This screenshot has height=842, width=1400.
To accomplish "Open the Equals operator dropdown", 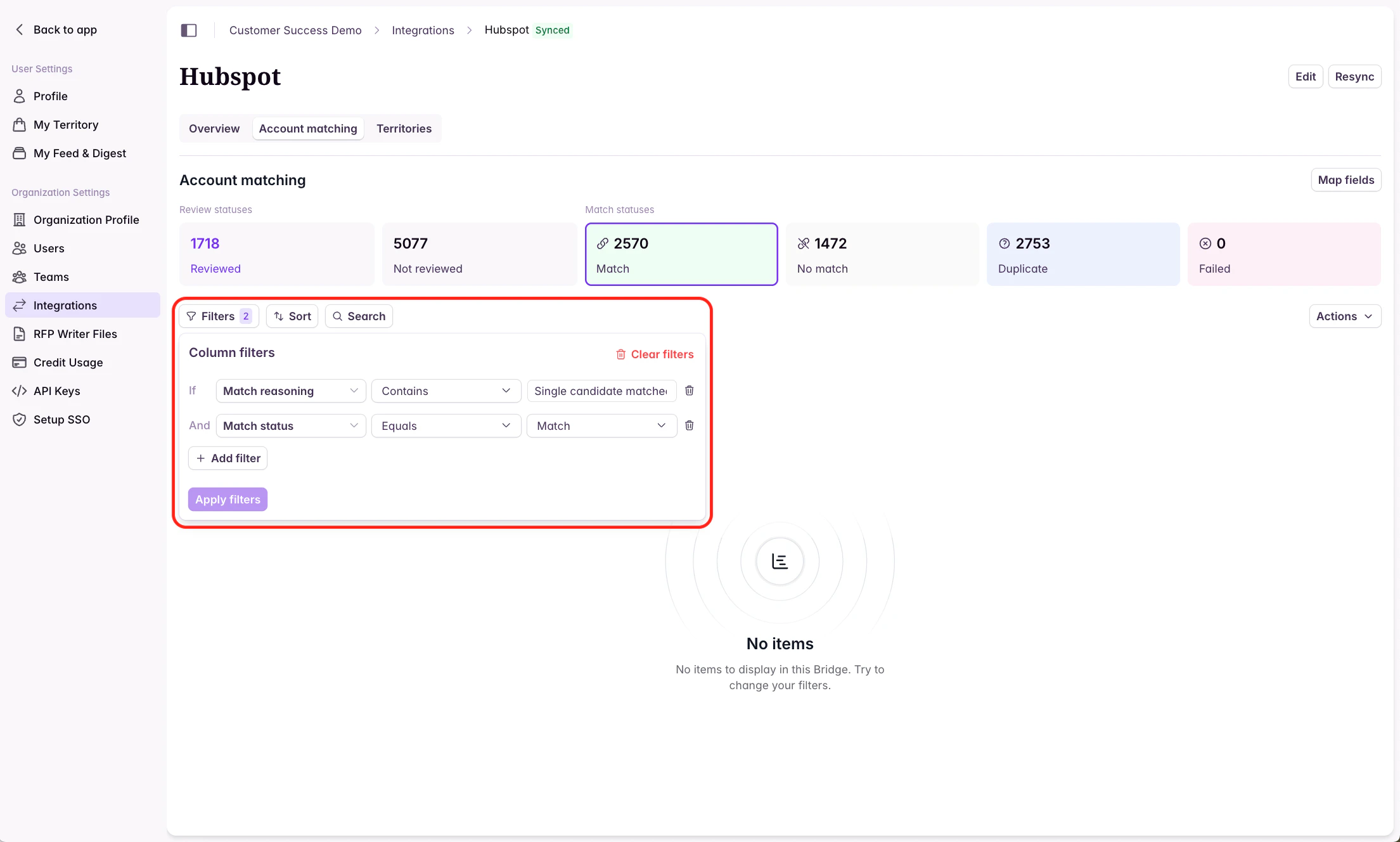I will click(446, 426).
